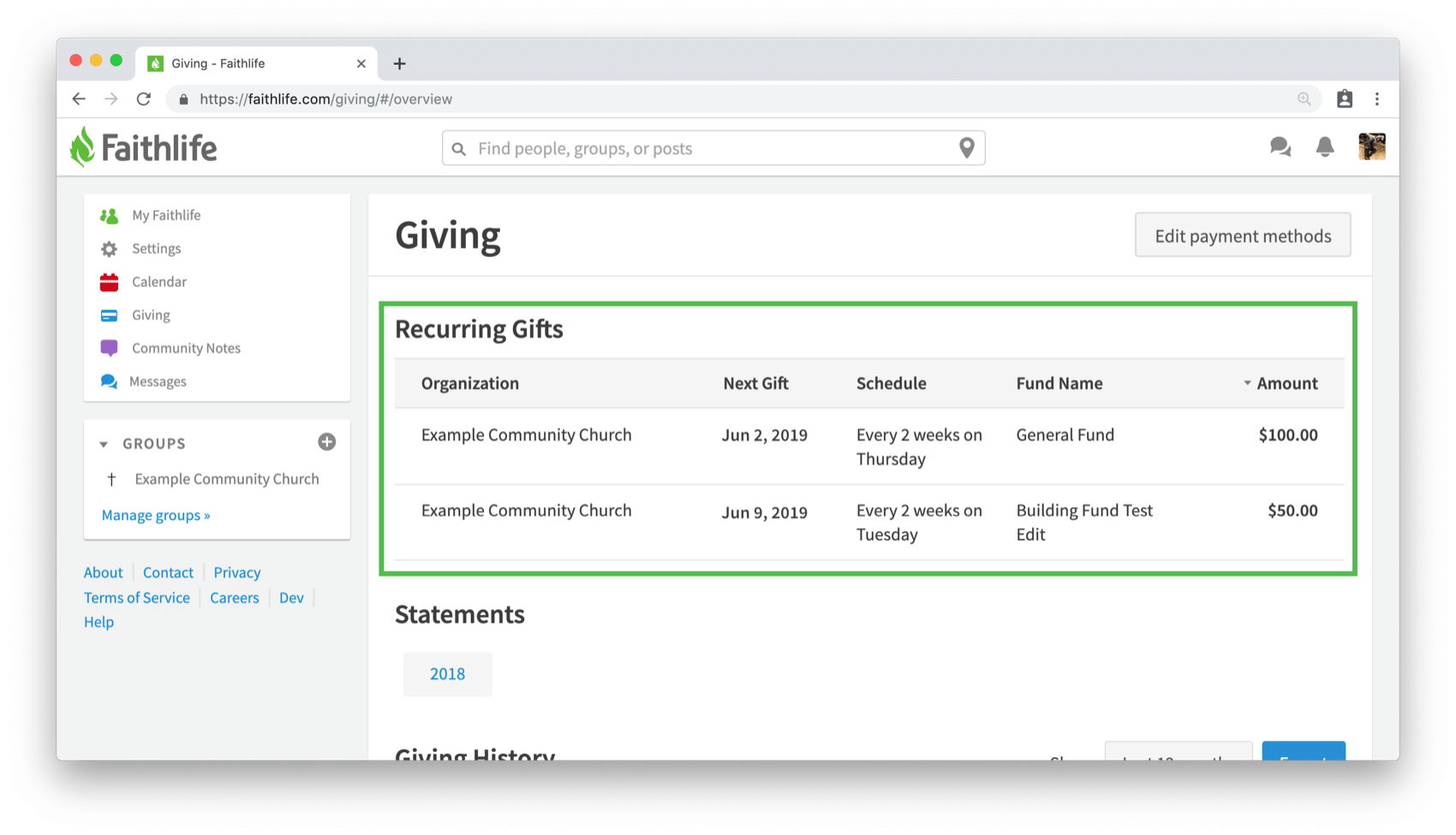Click the Organization column header
The width and height of the screenshot is (1456, 835).
point(470,383)
